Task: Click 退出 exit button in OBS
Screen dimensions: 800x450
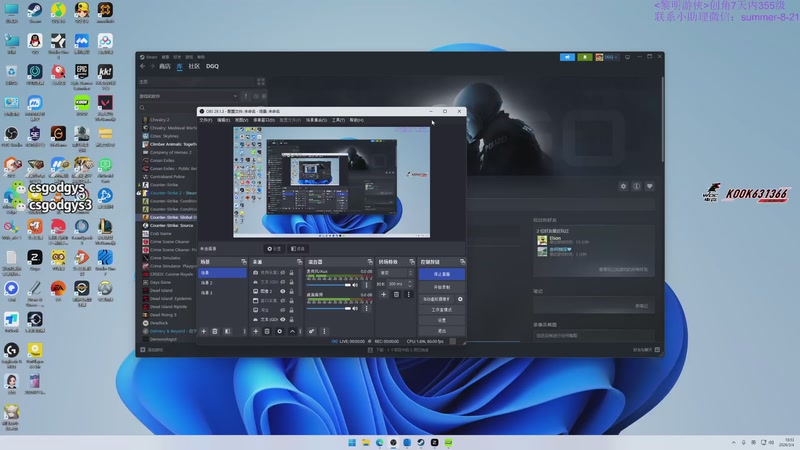Action: tap(441, 331)
